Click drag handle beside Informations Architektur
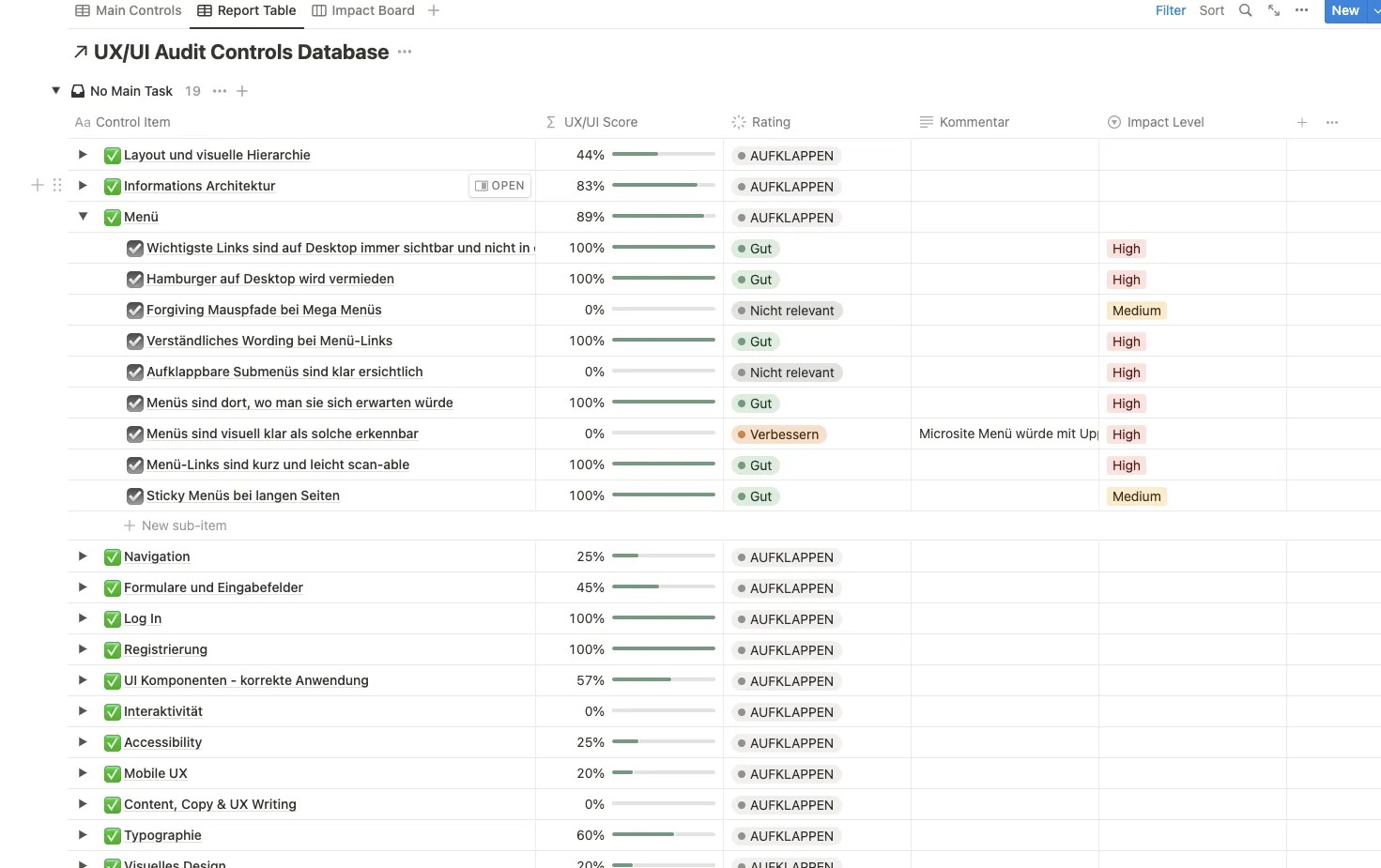1381x868 pixels. point(57,186)
